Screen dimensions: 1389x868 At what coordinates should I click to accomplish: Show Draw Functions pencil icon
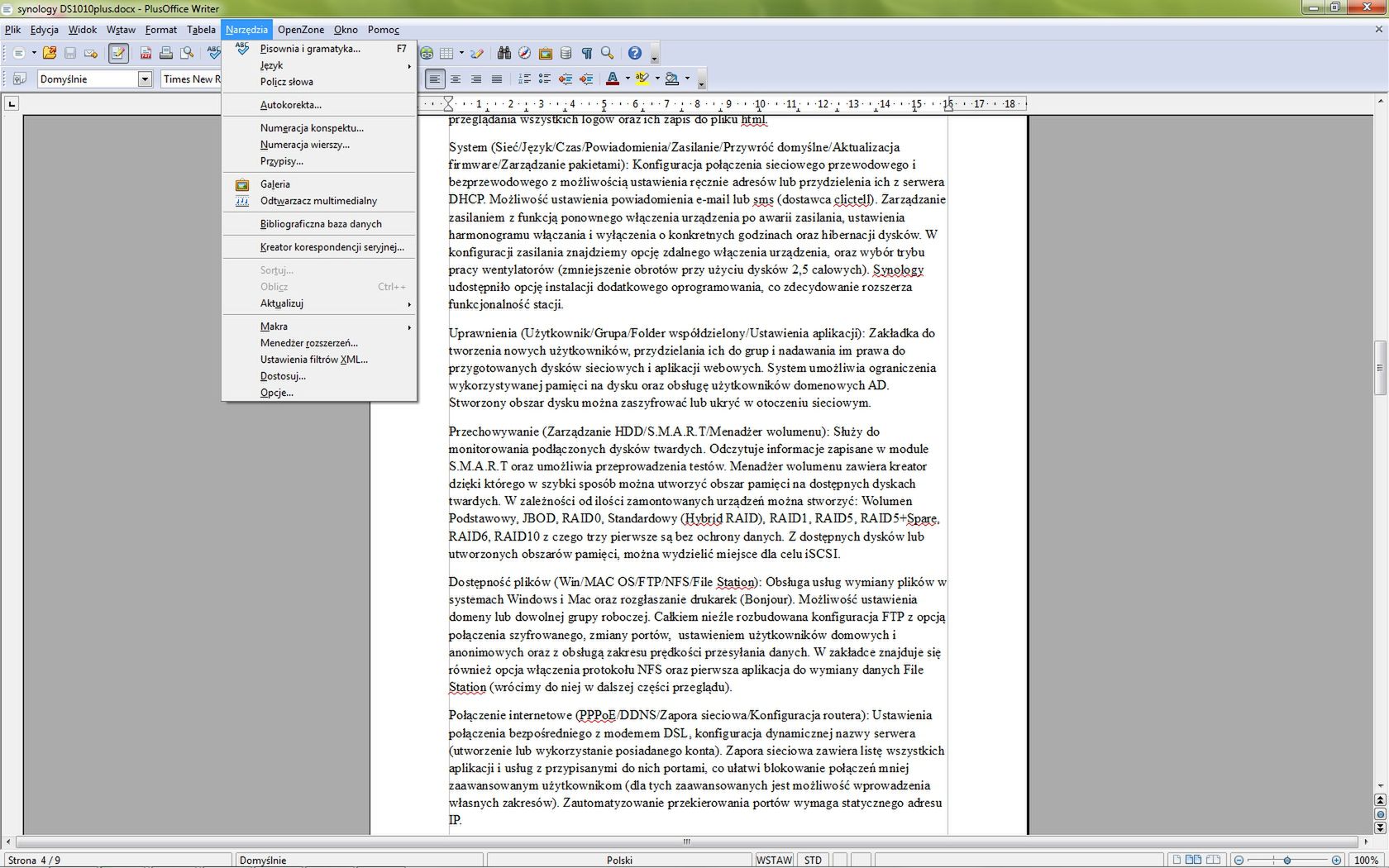[477, 53]
